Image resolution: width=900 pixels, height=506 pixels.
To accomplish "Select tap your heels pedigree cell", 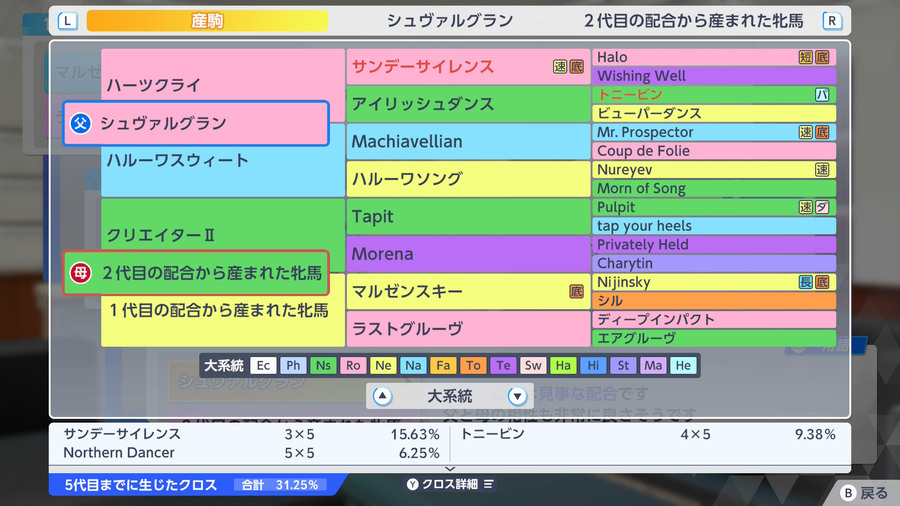I will pos(714,225).
